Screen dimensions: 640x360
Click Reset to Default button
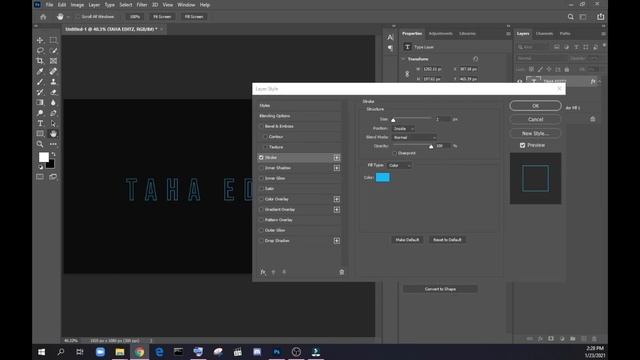coord(447,240)
